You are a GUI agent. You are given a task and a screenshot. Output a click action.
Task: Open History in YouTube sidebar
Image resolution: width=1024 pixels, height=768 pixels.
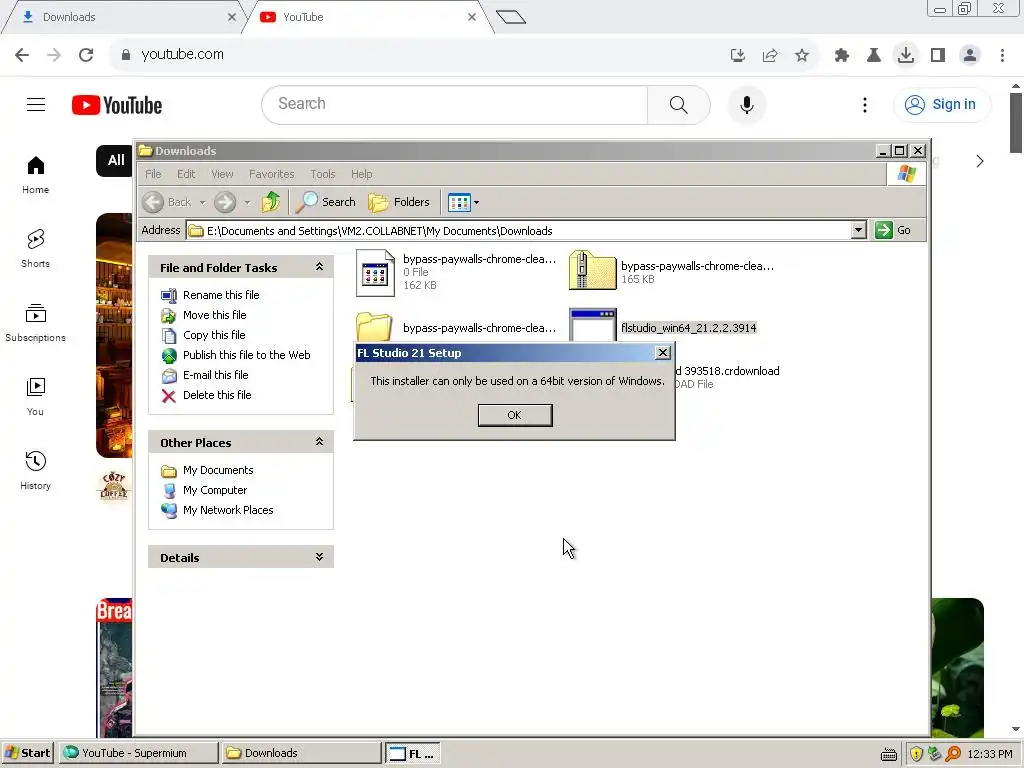pyautogui.click(x=35, y=471)
